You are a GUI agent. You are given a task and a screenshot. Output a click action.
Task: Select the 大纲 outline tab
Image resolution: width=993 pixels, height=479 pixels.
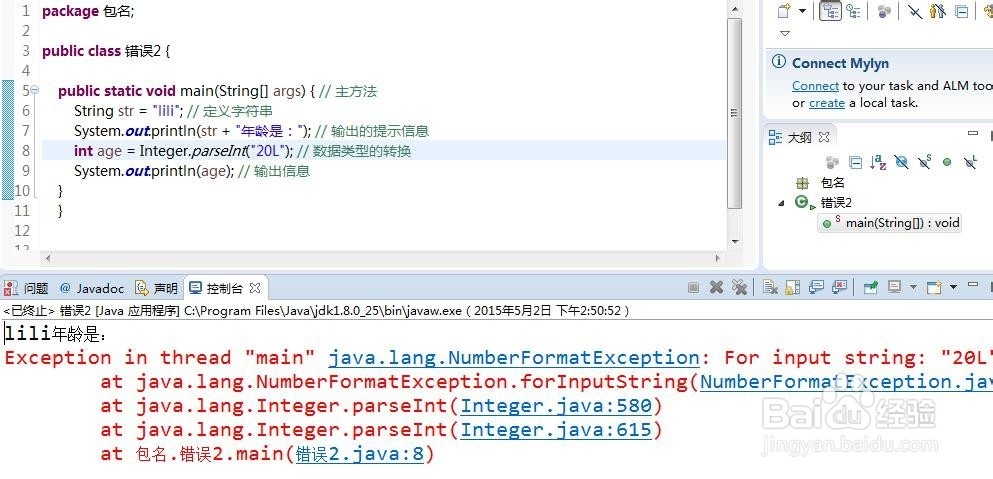[799, 137]
